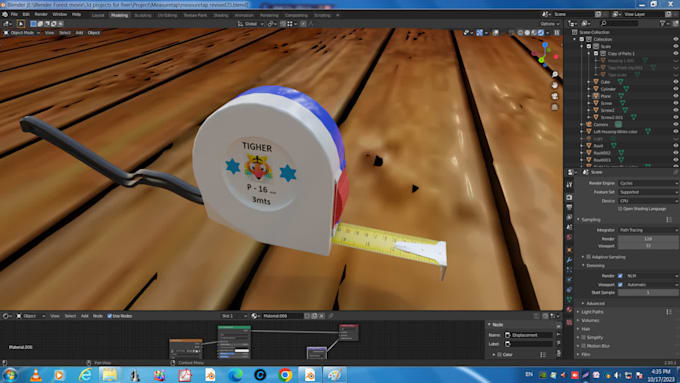Enable the Simplify panel checkbox

coord(584,337)
